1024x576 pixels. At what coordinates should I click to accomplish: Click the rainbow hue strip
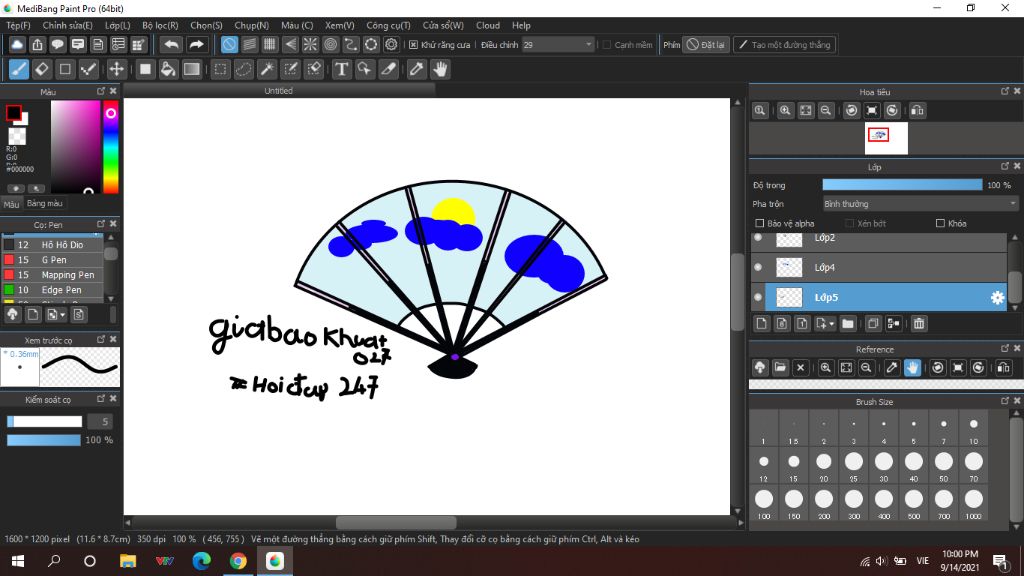tap(111, 147)
